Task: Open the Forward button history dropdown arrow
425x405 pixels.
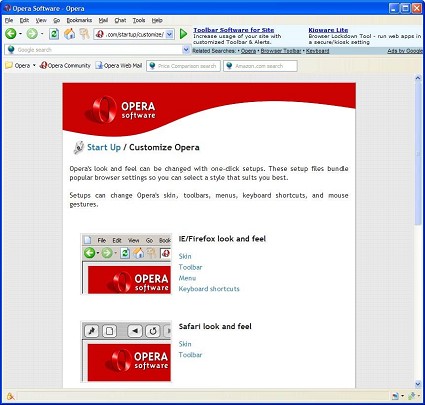Action: [x=42, y=34]
